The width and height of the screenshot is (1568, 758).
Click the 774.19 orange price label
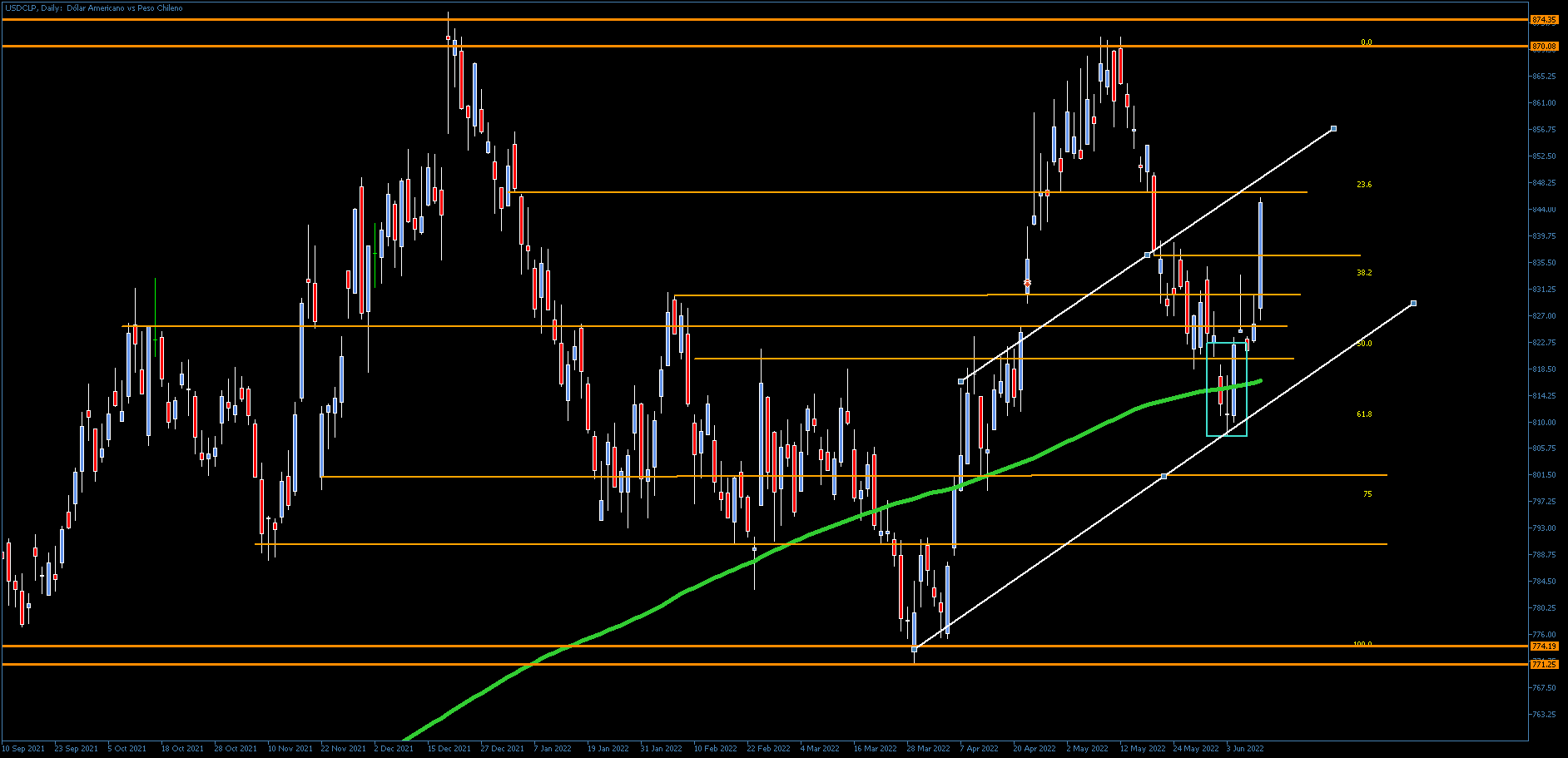[x=1544, y=646]
